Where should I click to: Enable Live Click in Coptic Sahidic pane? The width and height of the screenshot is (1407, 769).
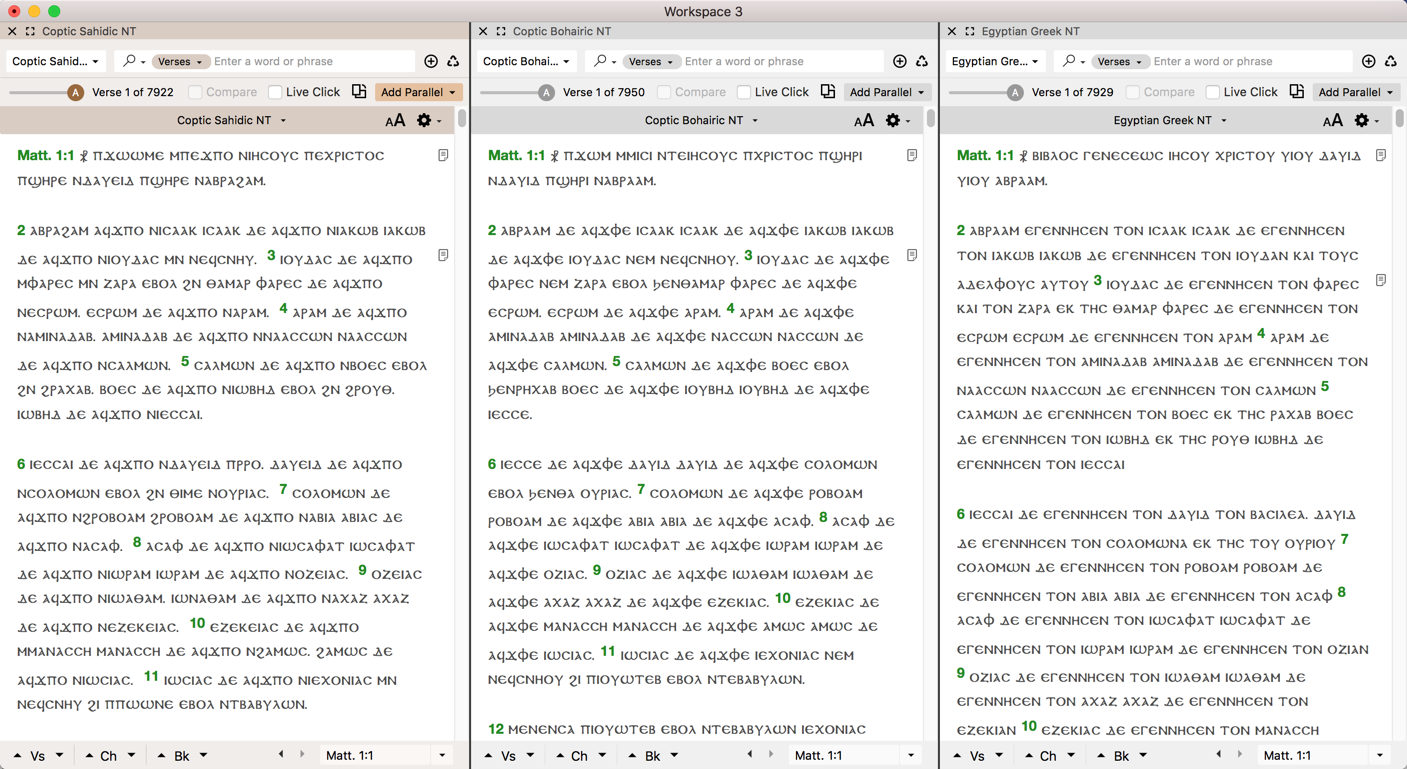coord(275,92)
